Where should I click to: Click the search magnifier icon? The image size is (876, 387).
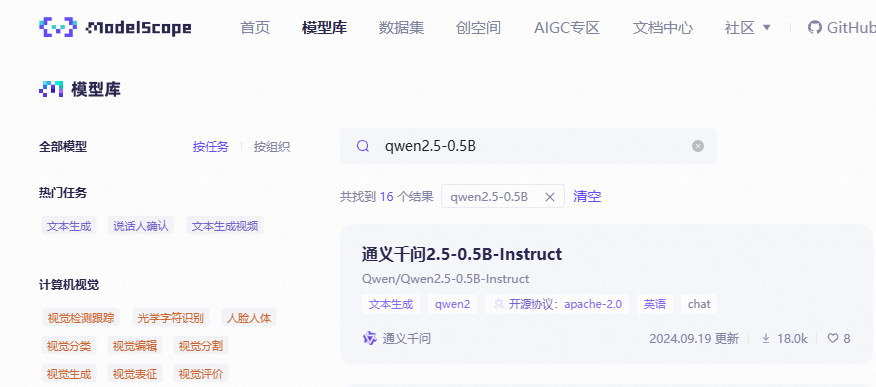tap(363, 146)
